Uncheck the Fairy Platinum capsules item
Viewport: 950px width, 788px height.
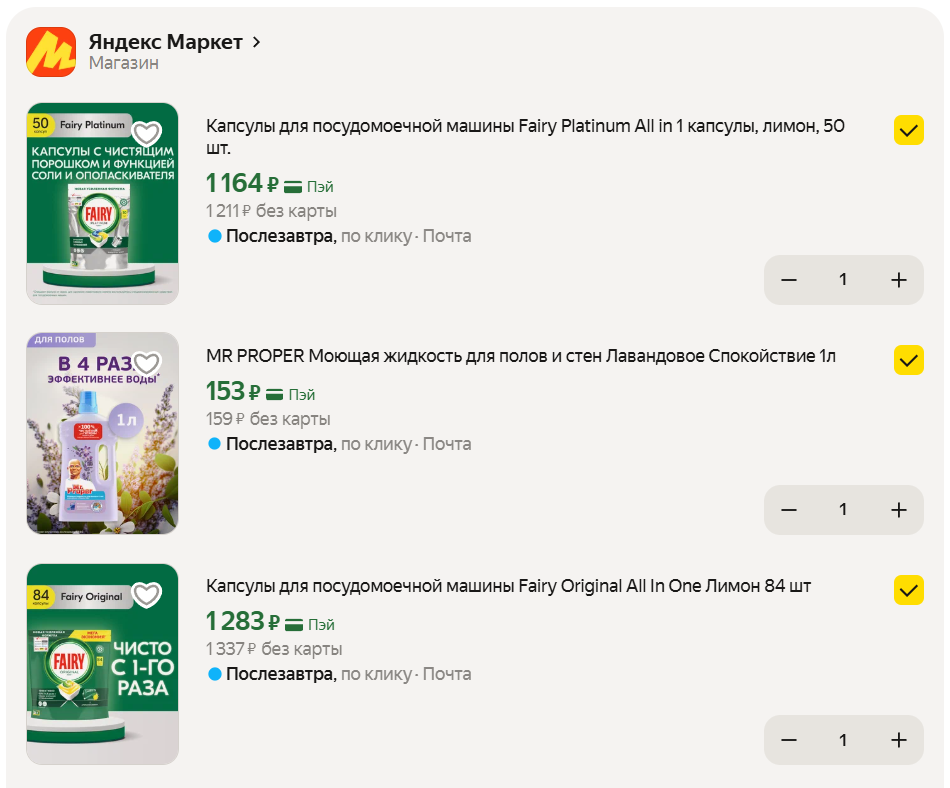pyautogui.click(x=908, y=131)
